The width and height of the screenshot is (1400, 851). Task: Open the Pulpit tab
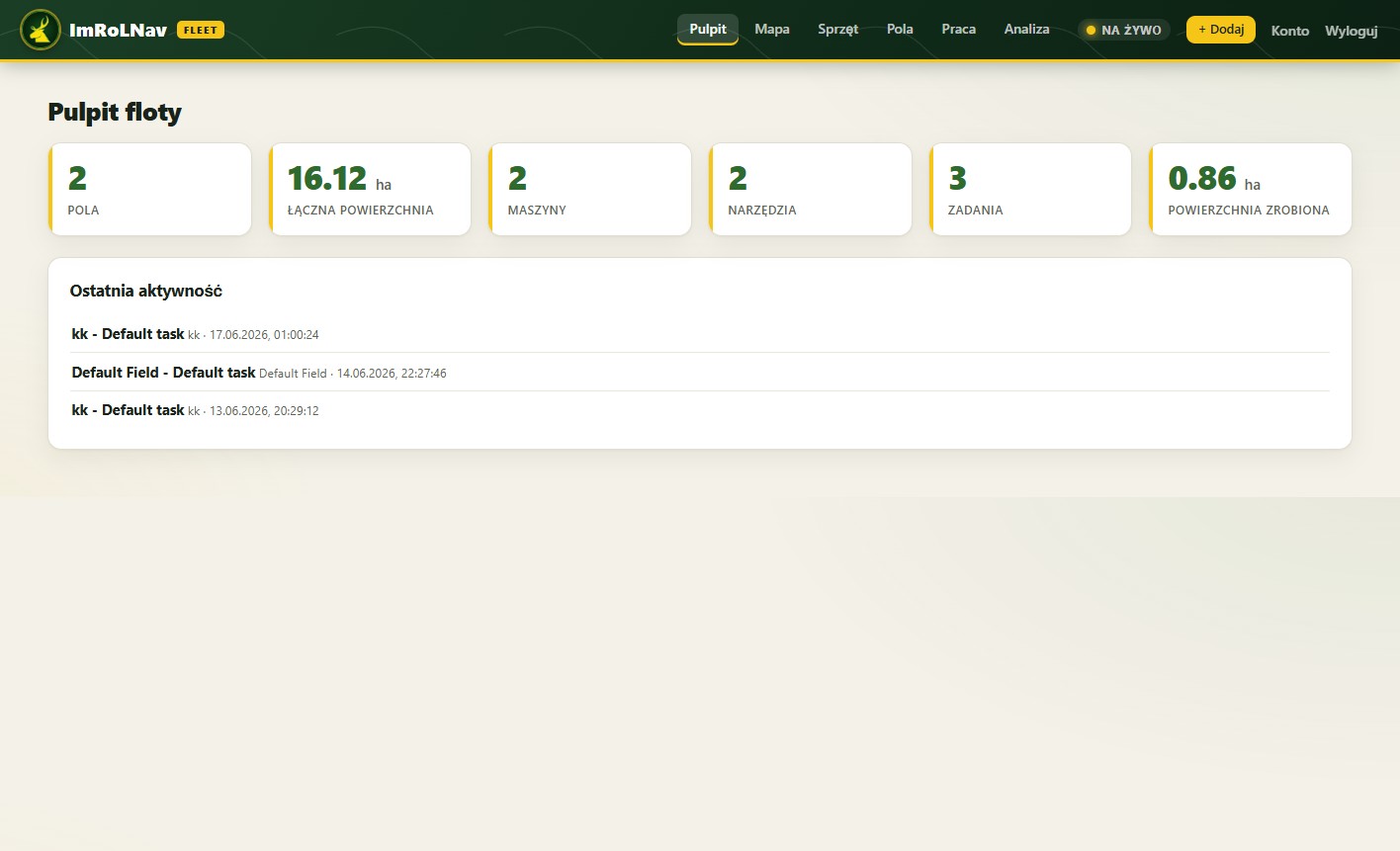coord(708,30)
